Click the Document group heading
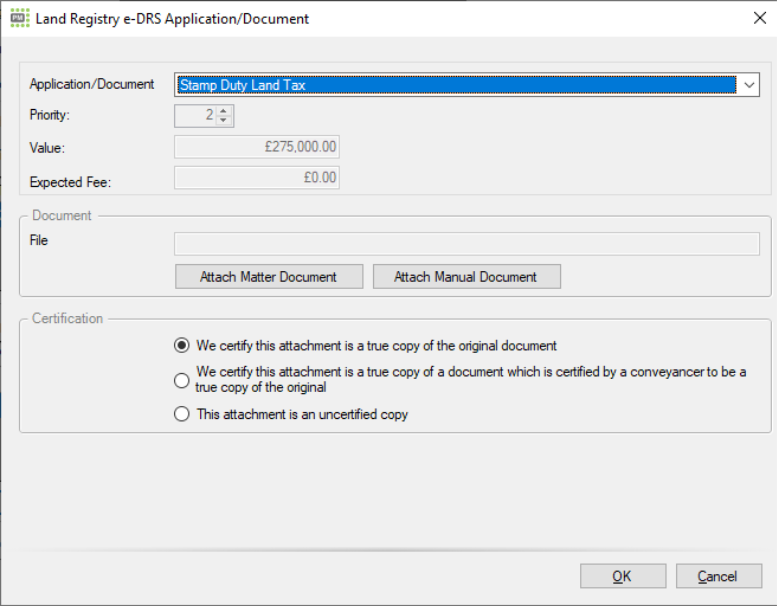 [x=61, y=215]
